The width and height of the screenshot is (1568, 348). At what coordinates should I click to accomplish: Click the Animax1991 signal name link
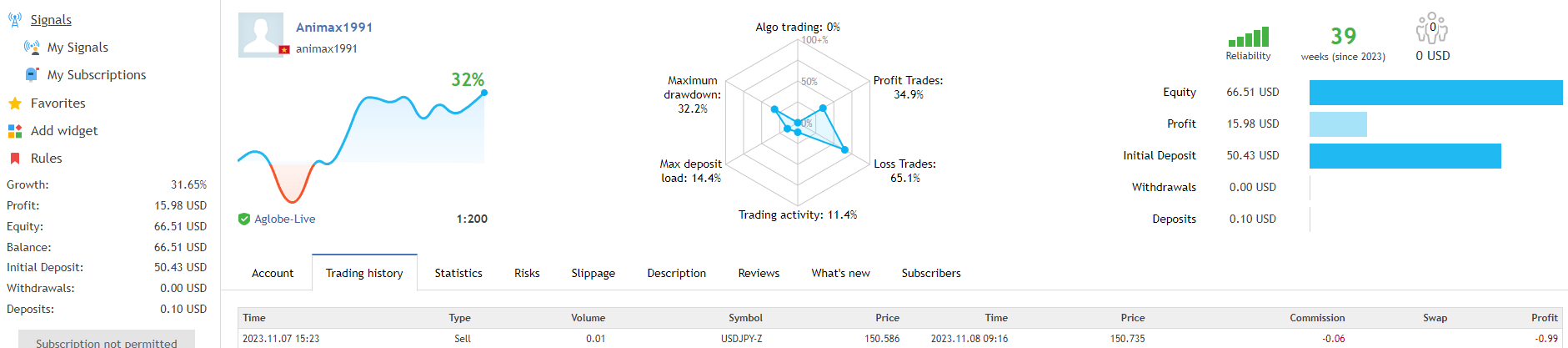coord(334,28)
